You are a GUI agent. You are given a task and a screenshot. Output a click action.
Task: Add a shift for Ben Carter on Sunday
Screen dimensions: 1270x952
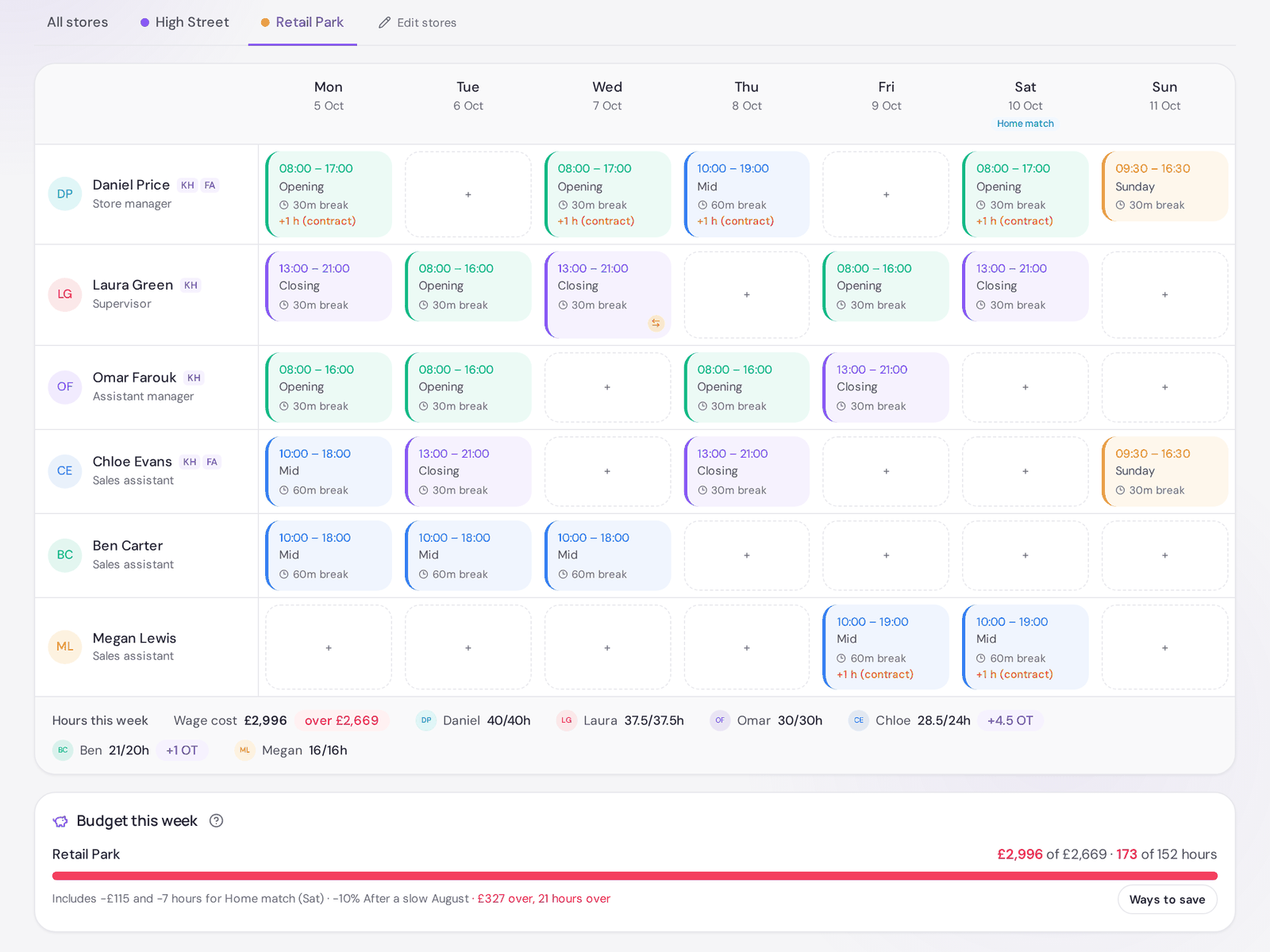[x=1165, y=555]
